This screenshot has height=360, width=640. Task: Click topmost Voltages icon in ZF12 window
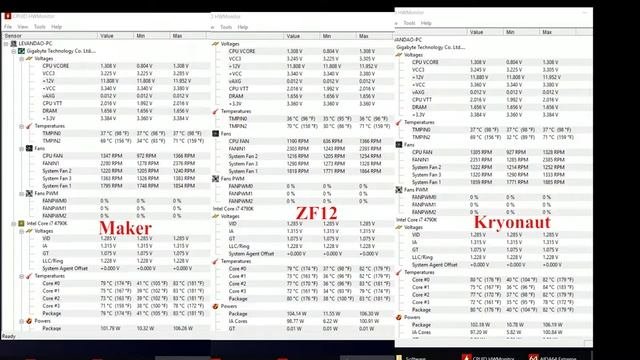point(216,44)
